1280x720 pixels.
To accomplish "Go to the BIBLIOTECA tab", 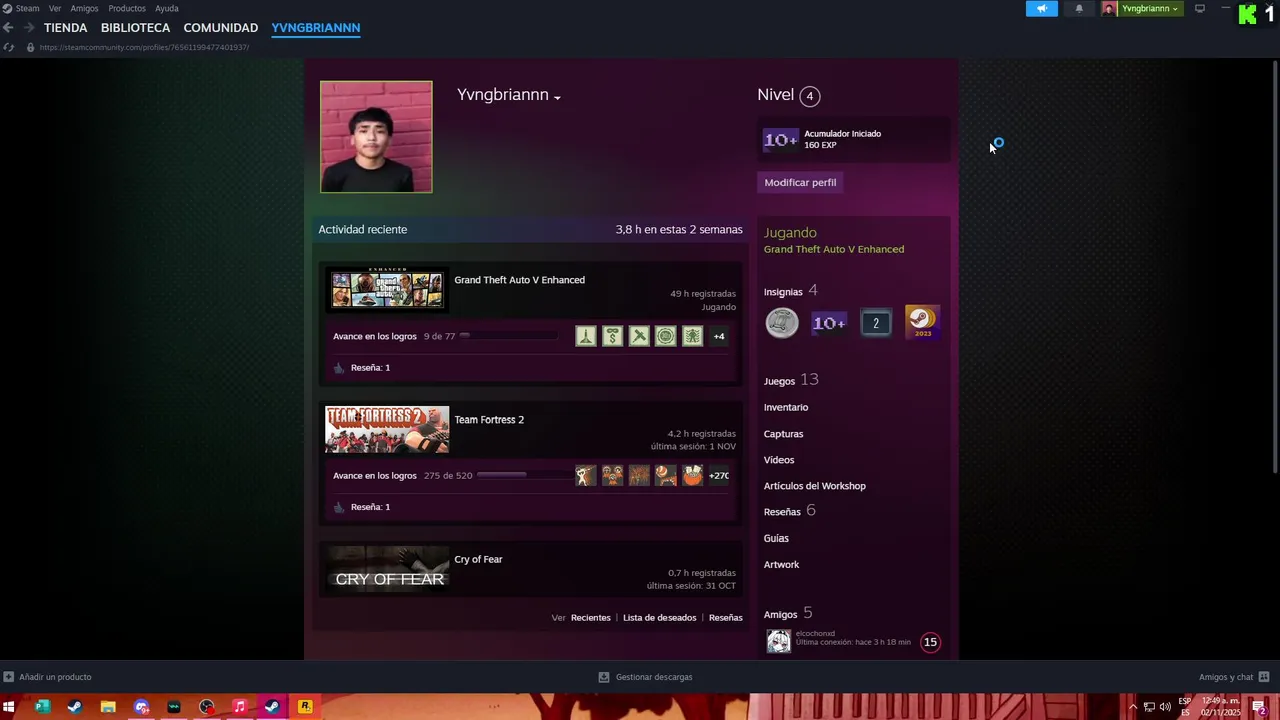I will [135, 28].
